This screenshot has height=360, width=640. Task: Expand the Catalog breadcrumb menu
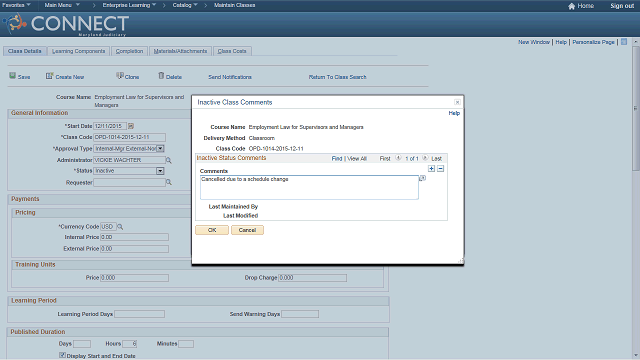point(185,5)
